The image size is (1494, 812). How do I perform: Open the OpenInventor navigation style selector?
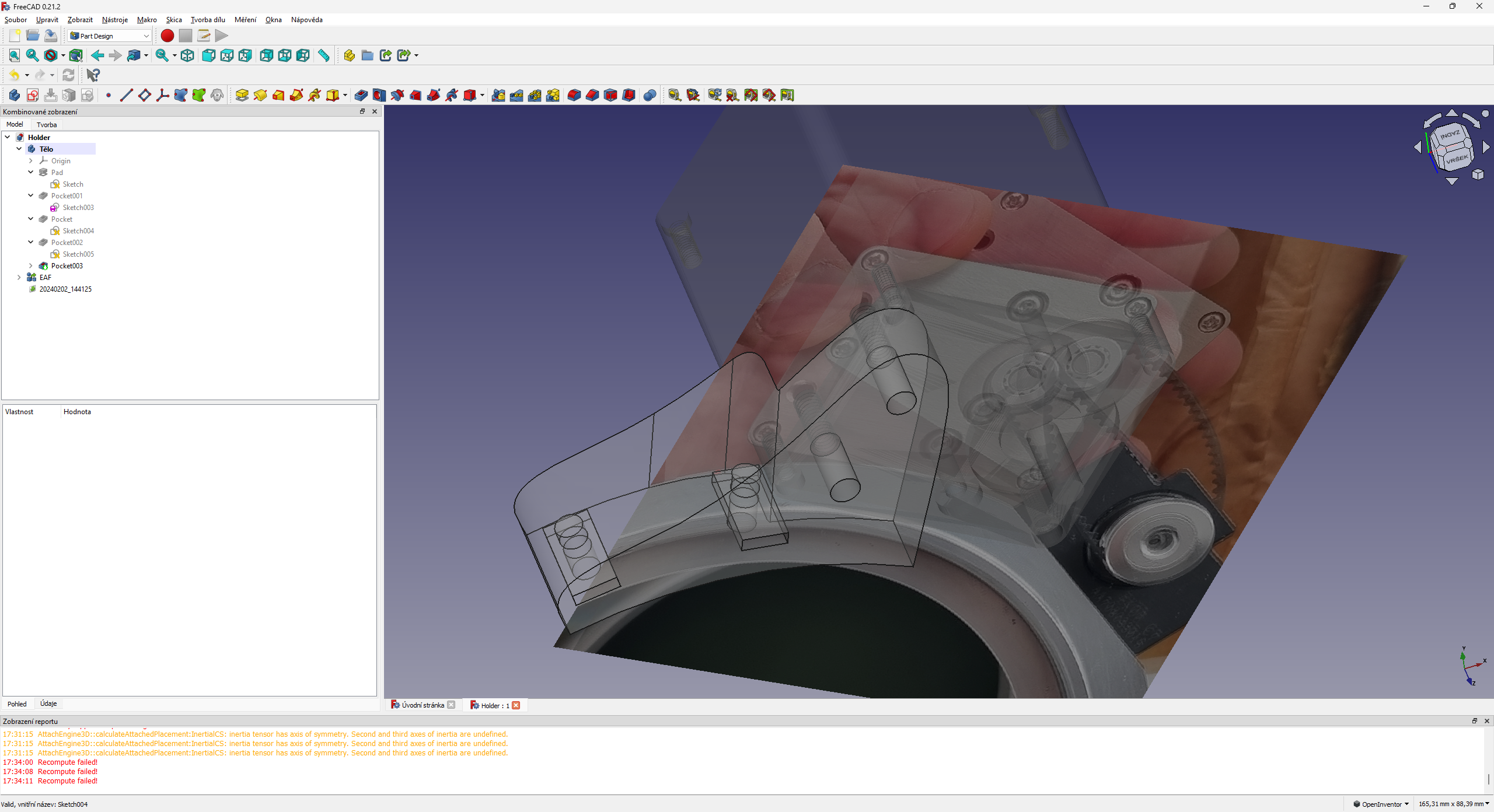1381,804
